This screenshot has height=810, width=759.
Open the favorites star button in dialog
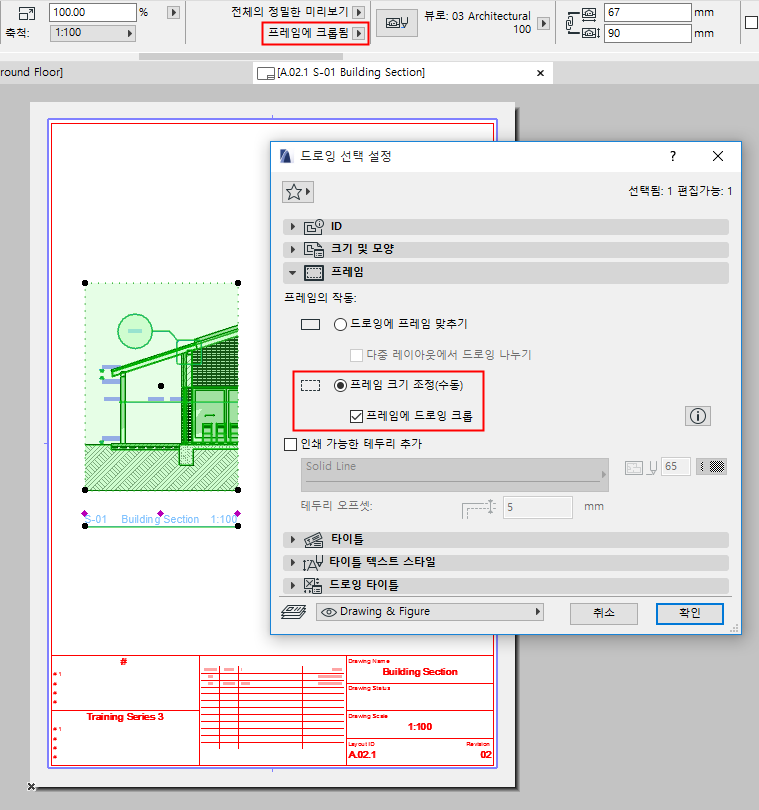(x=298, y=192)
